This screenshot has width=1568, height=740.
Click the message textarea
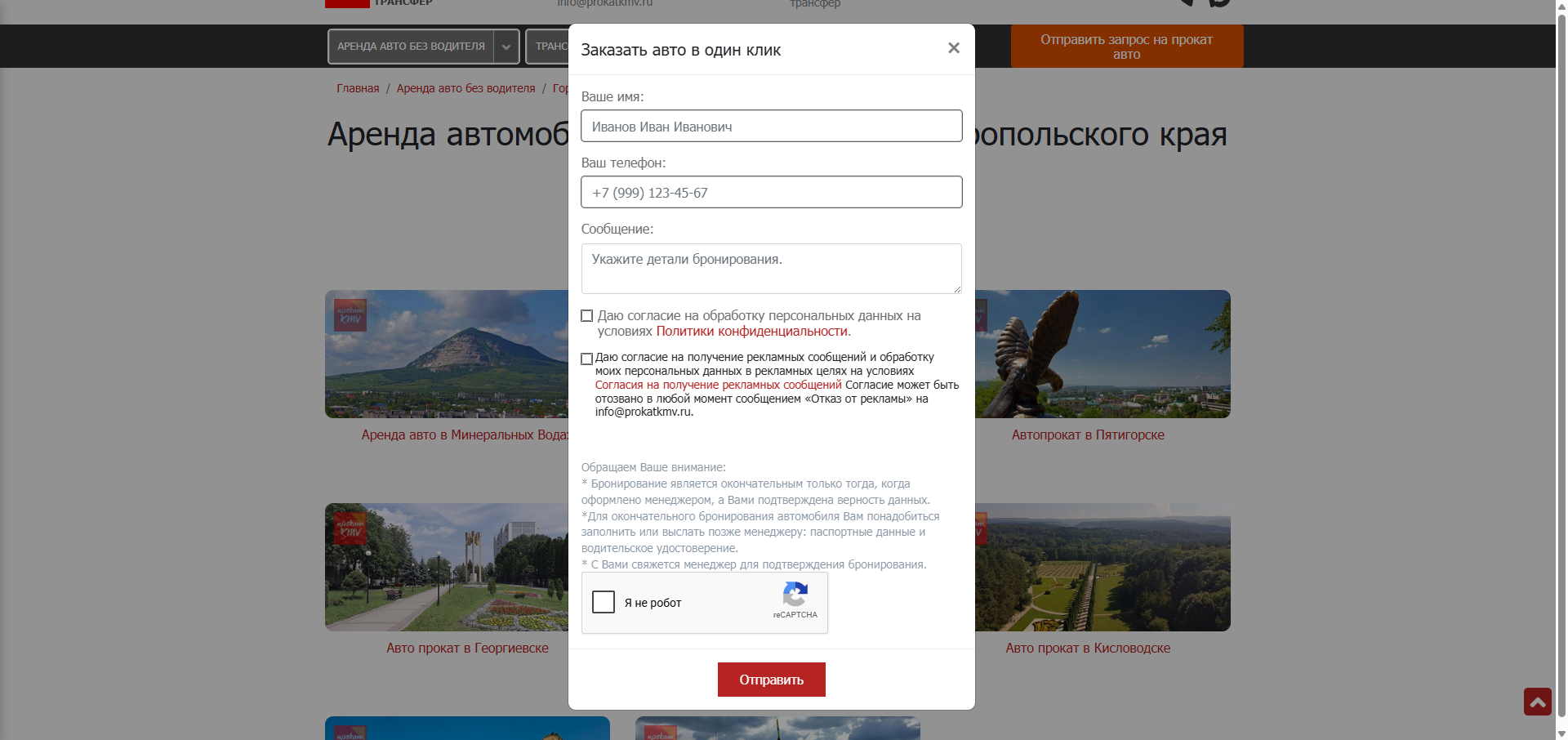771,268
